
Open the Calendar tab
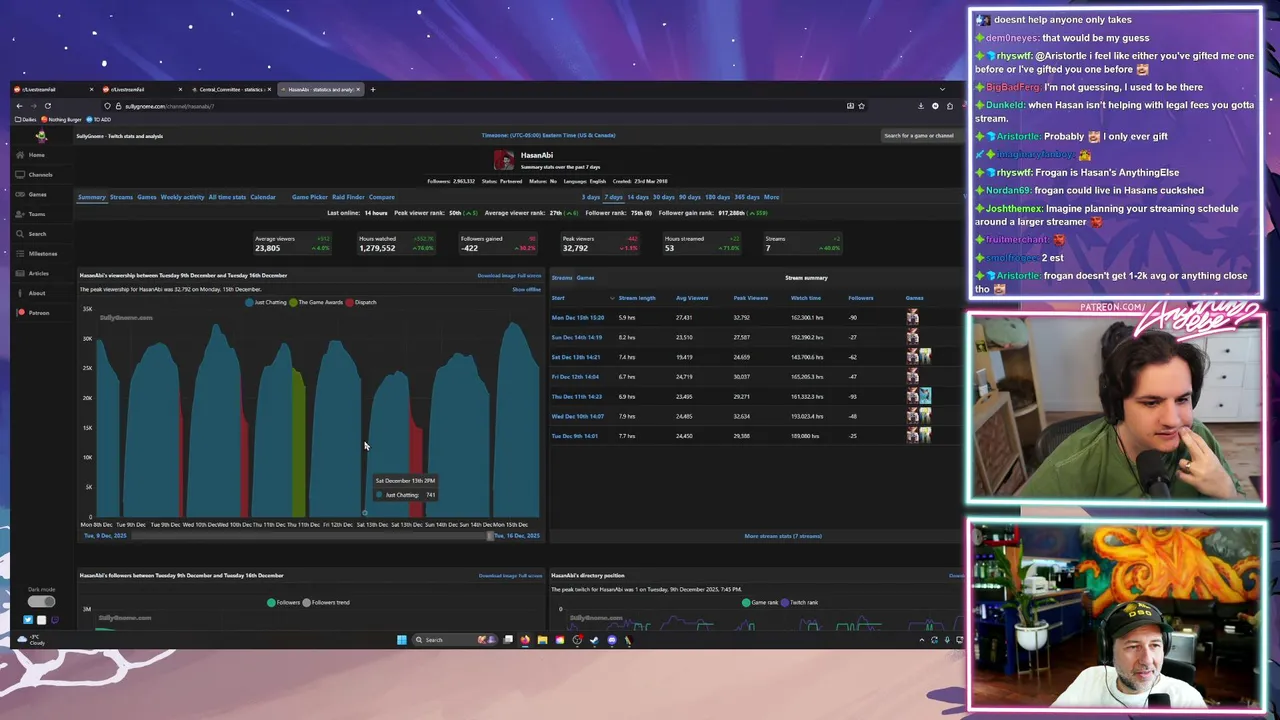click(263, 197)
